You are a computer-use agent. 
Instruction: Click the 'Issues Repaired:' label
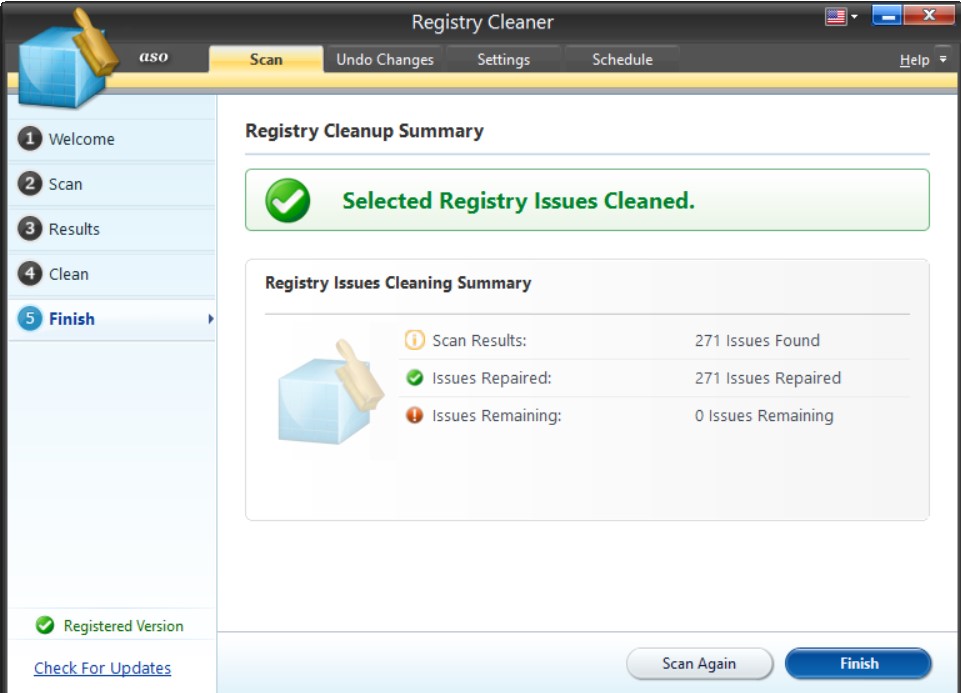[492, 378]
